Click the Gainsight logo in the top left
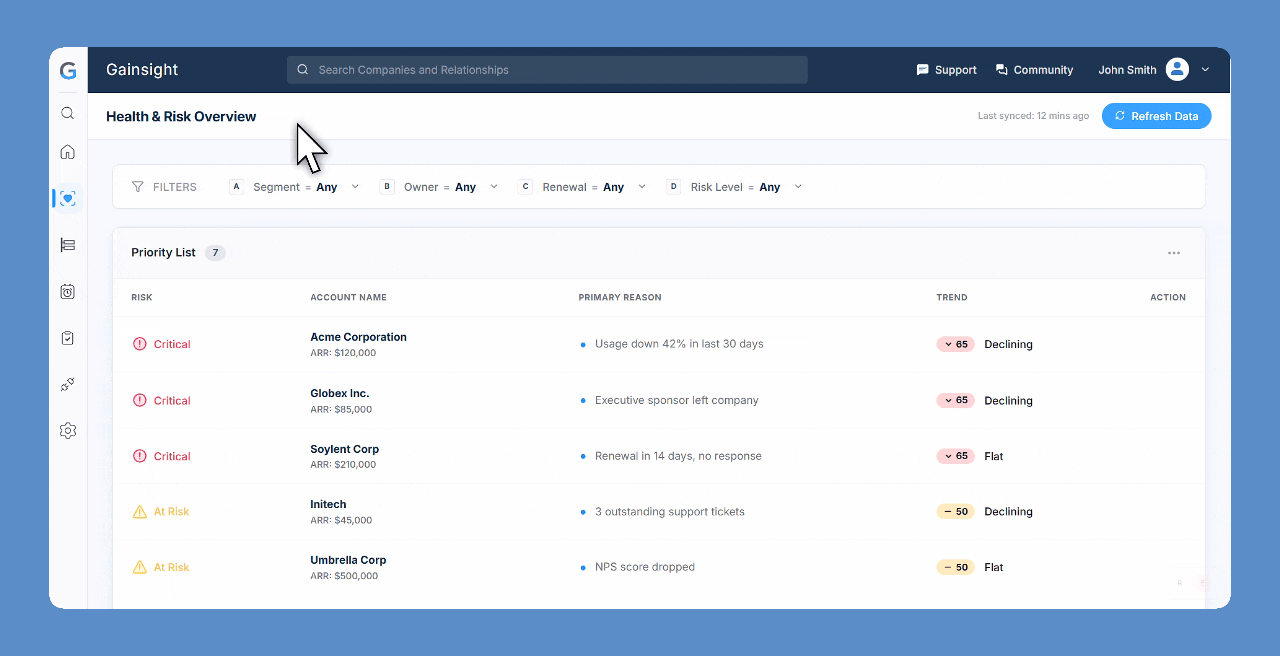 [67, 70]
